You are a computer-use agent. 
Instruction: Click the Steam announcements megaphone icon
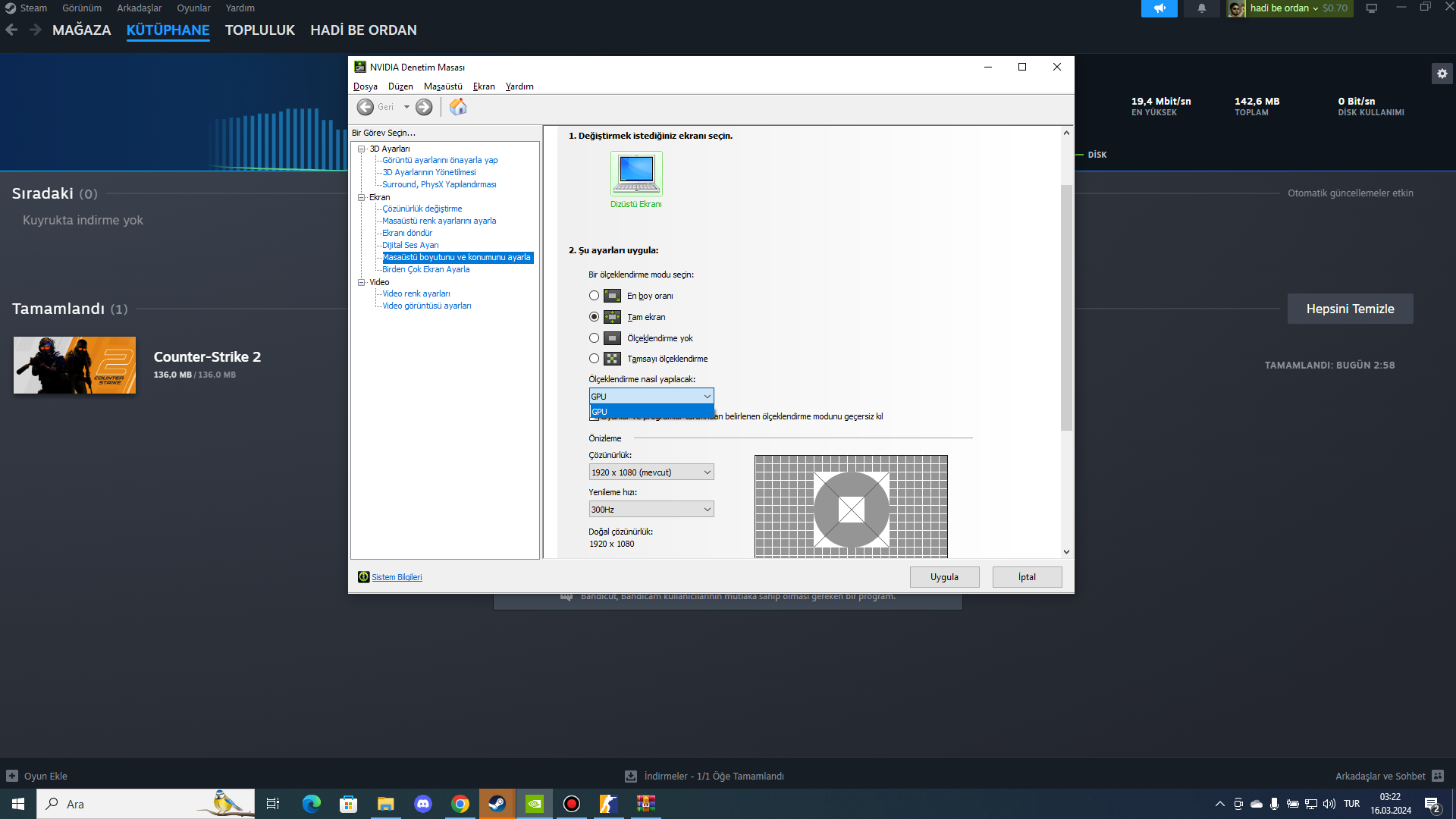1159,8
